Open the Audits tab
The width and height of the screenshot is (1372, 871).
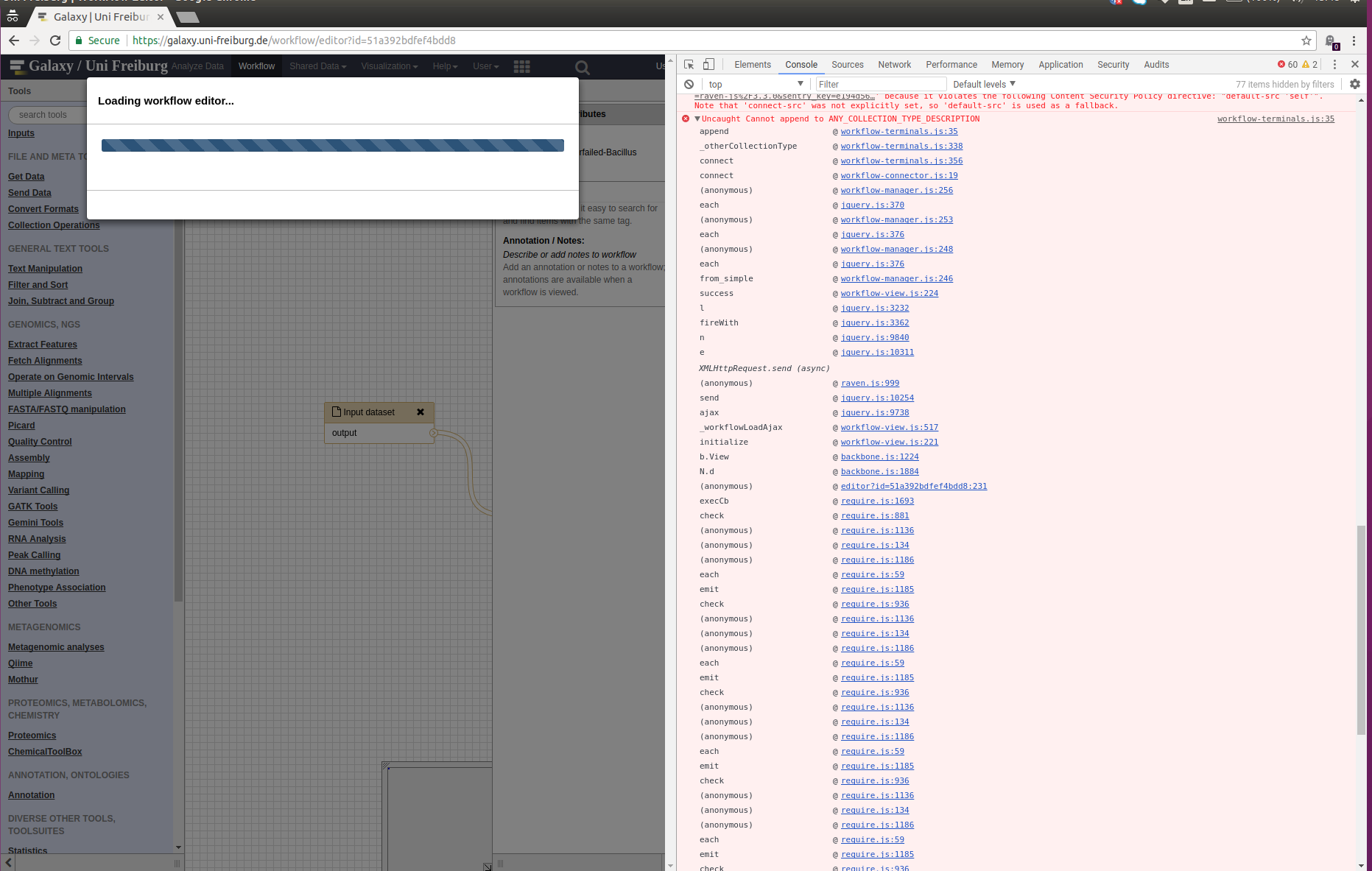(x=1156, y=65)
